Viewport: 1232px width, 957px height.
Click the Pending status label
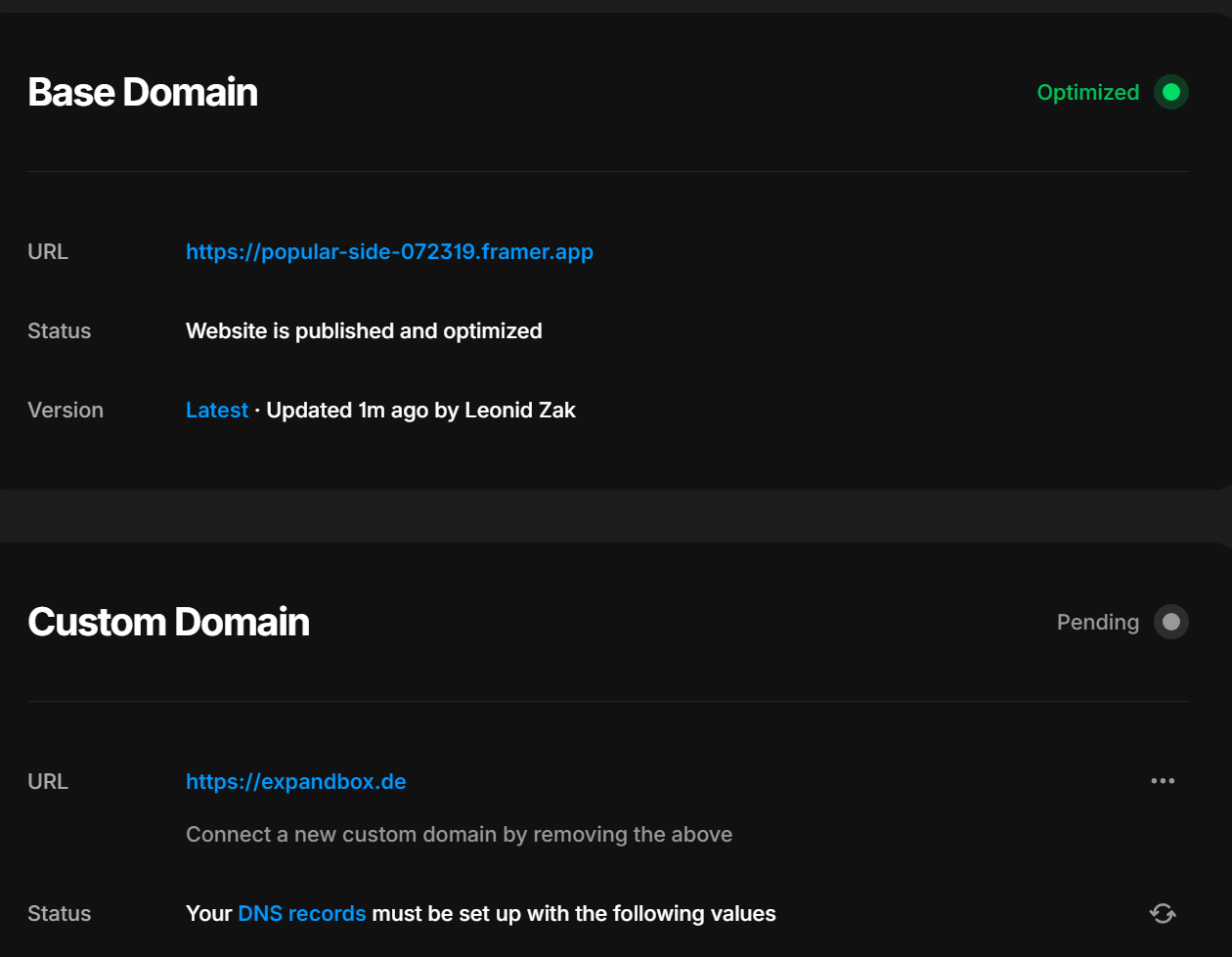tap(1098, 623)
